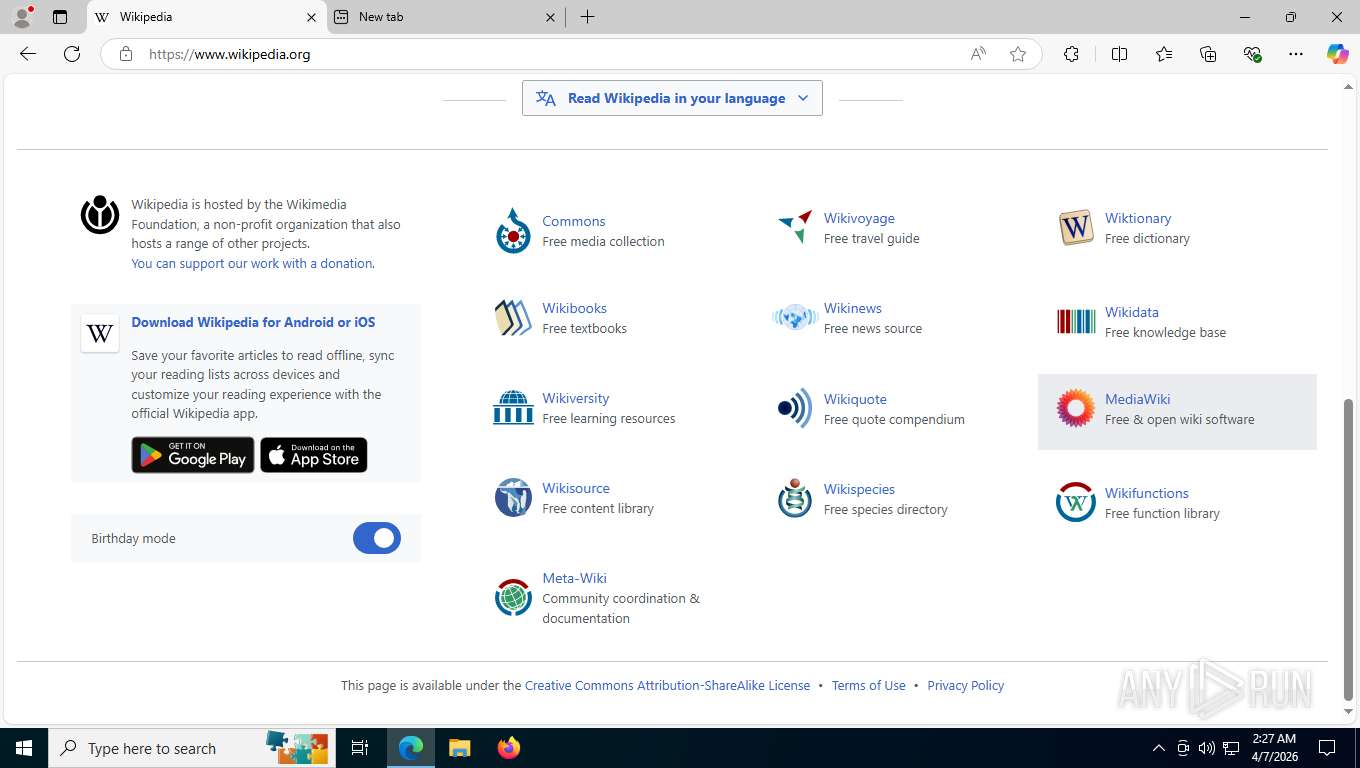Close the Wikipedia tab
This screenshot has height=768, width=1360.
pyautogui.click(x=311, y=17)
